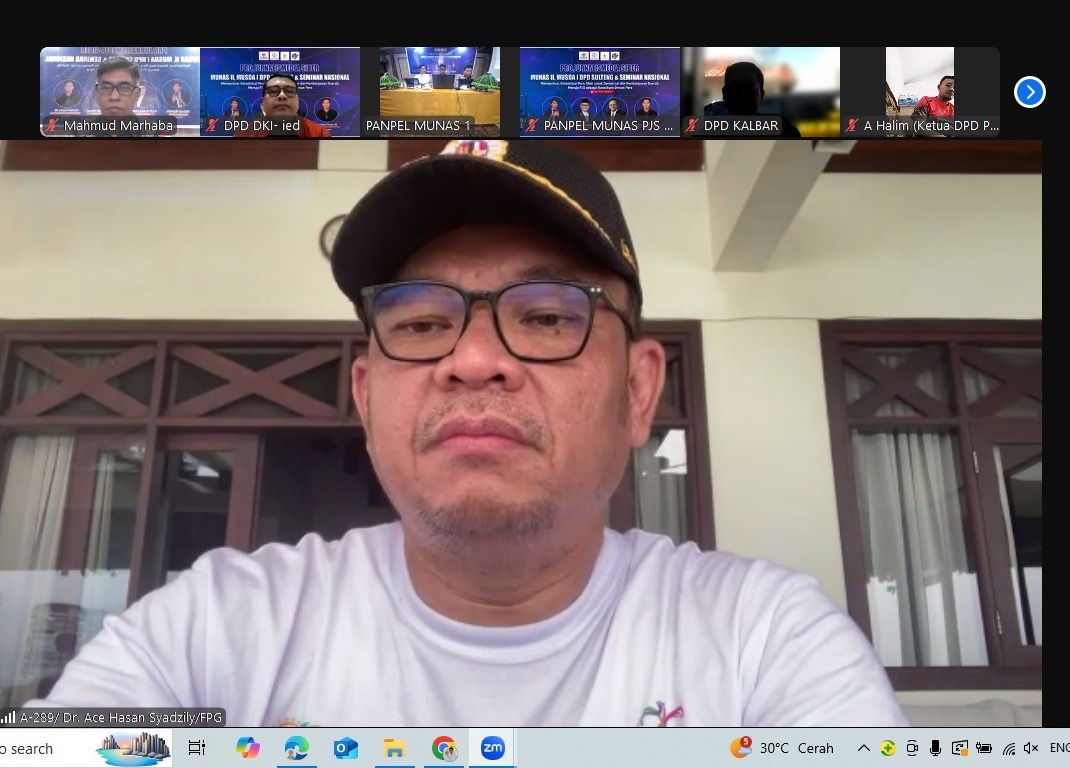Open Microsoft Edge from taskbar
The image size is (1070, 768).
(296, 748)
